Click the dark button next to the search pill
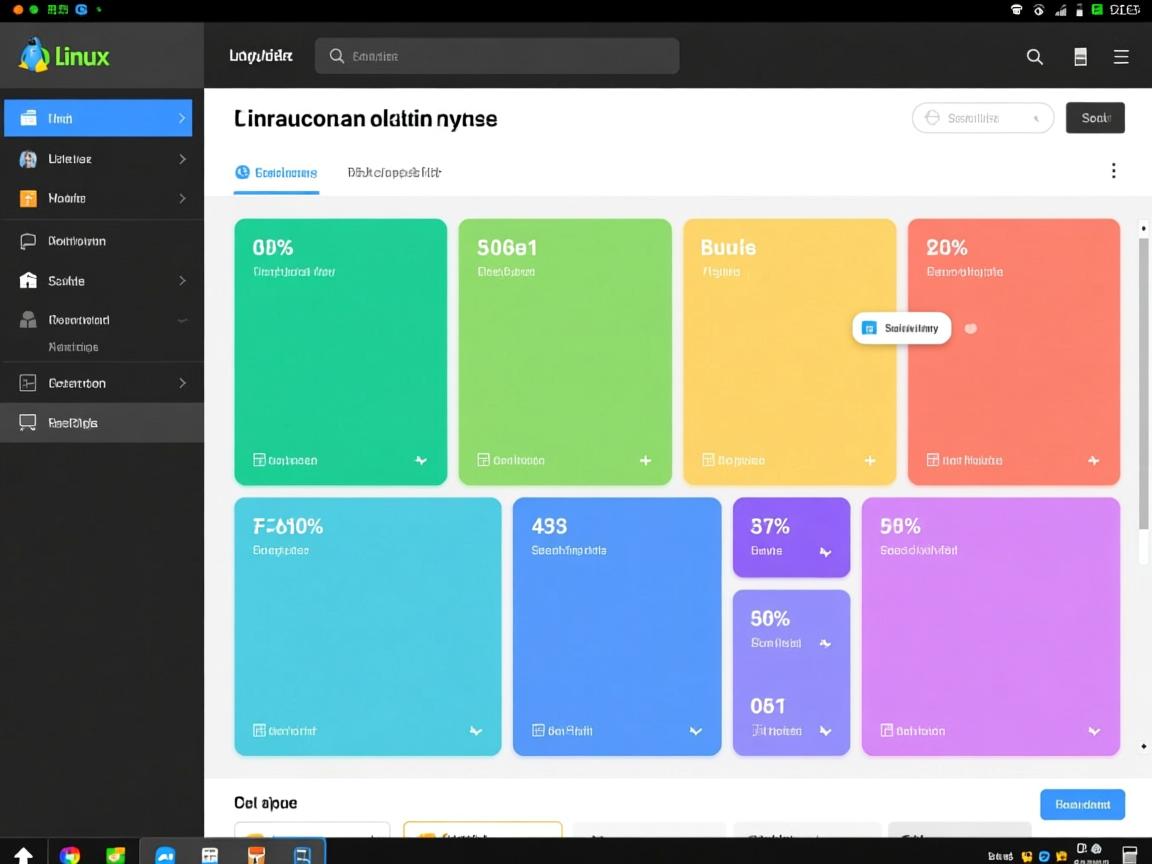The image size is (1152, 864). 1095,118
